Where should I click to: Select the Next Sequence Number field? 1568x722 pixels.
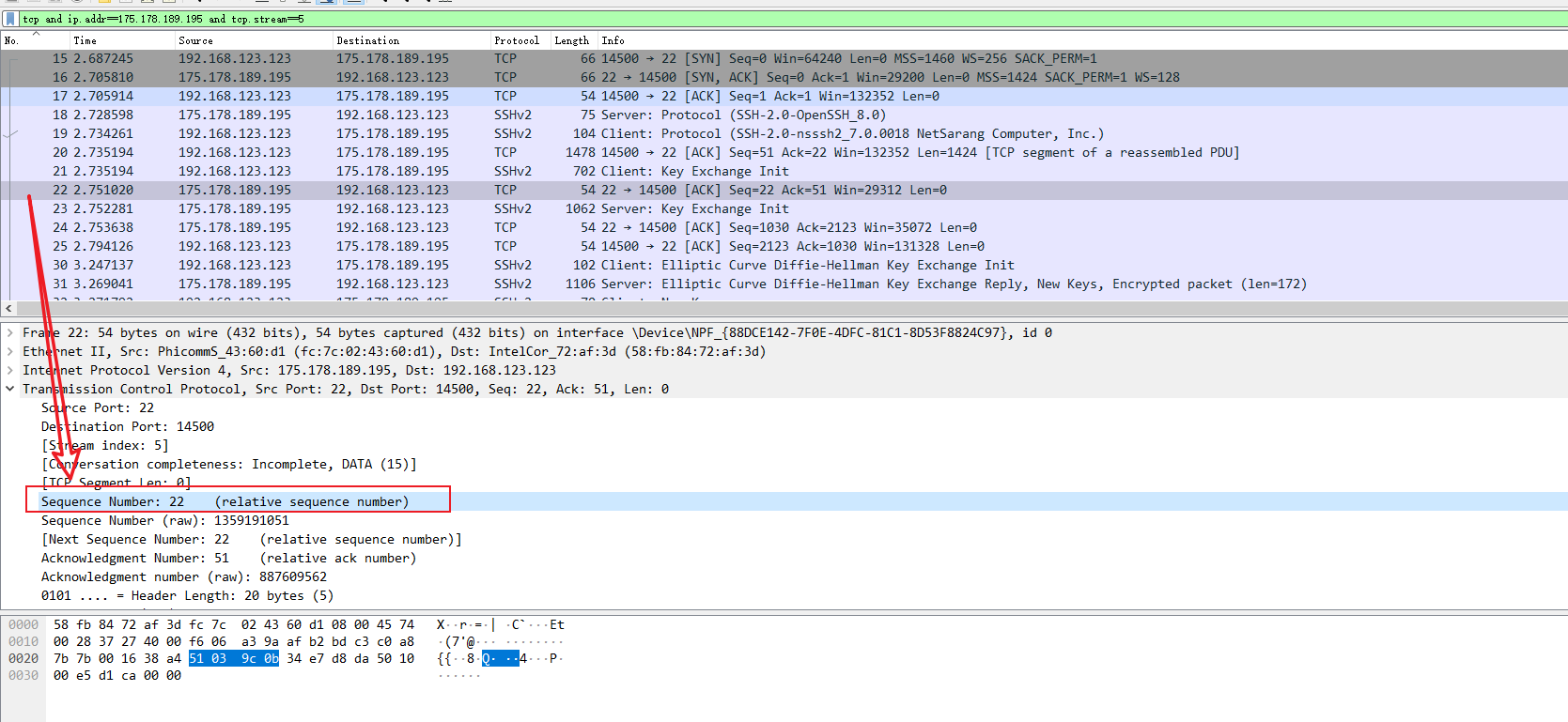[251, 539]
